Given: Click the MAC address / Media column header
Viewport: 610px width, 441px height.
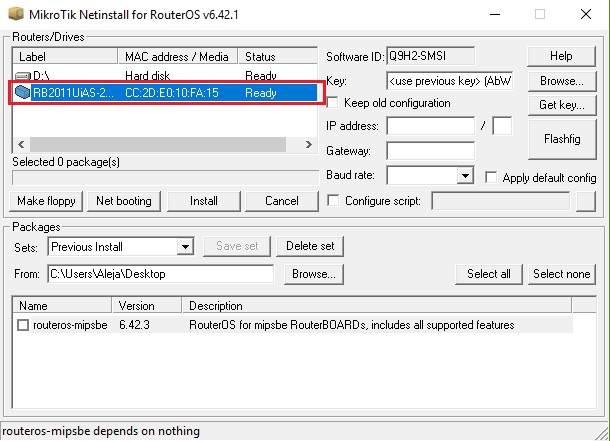Looking at the screenshot, I should point(177,56).
